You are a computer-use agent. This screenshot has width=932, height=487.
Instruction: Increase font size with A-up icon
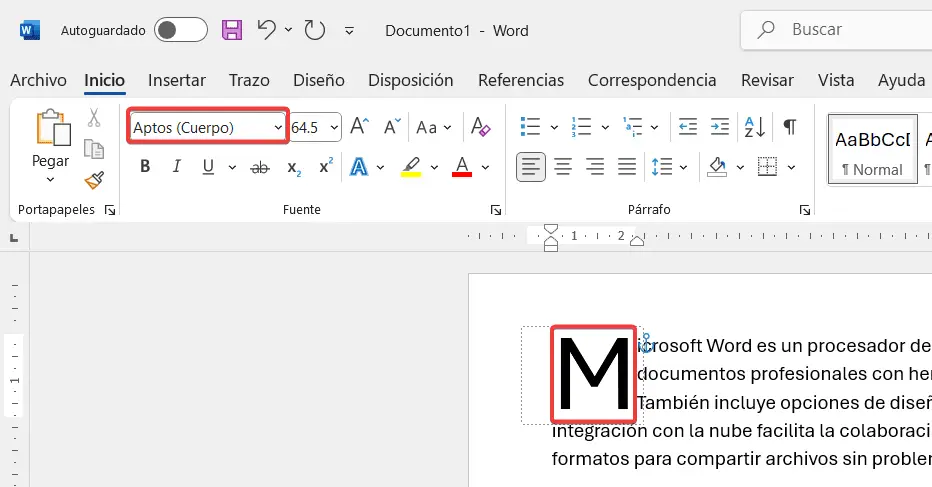(359, 126)
